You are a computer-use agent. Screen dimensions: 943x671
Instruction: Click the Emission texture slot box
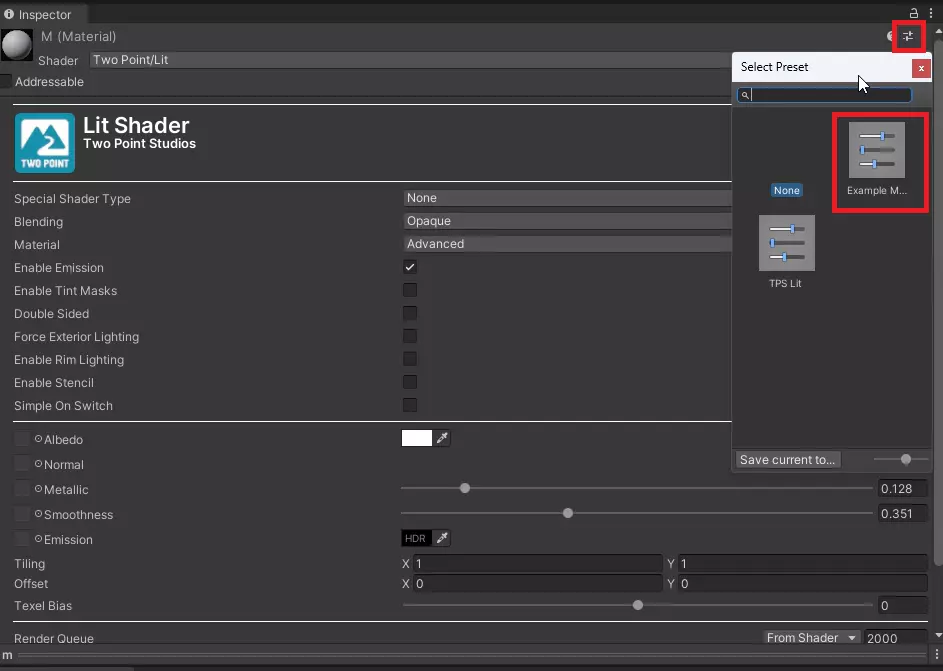click(22, 539)
